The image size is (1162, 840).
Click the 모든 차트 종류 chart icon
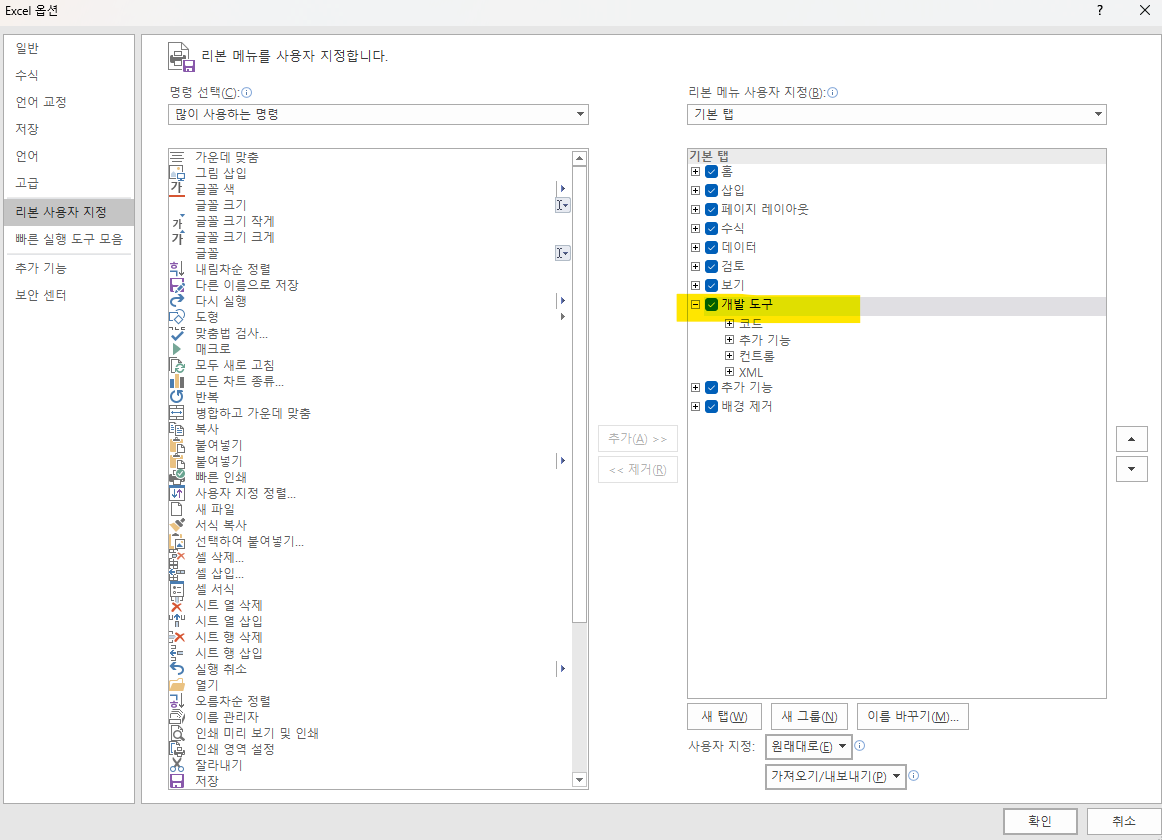(x=176, y=381)
